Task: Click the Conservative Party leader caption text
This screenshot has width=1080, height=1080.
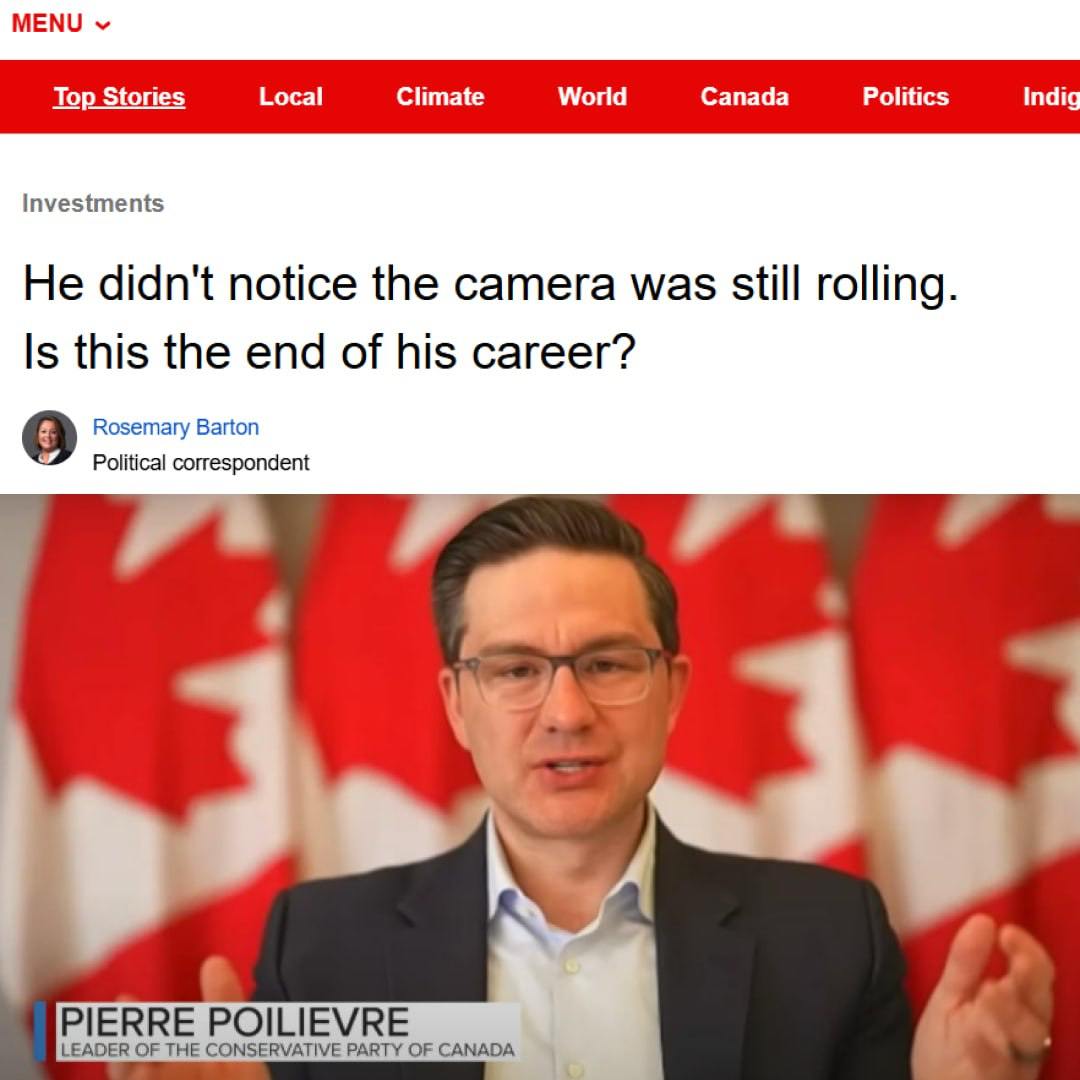Action: coord(287,1050)
